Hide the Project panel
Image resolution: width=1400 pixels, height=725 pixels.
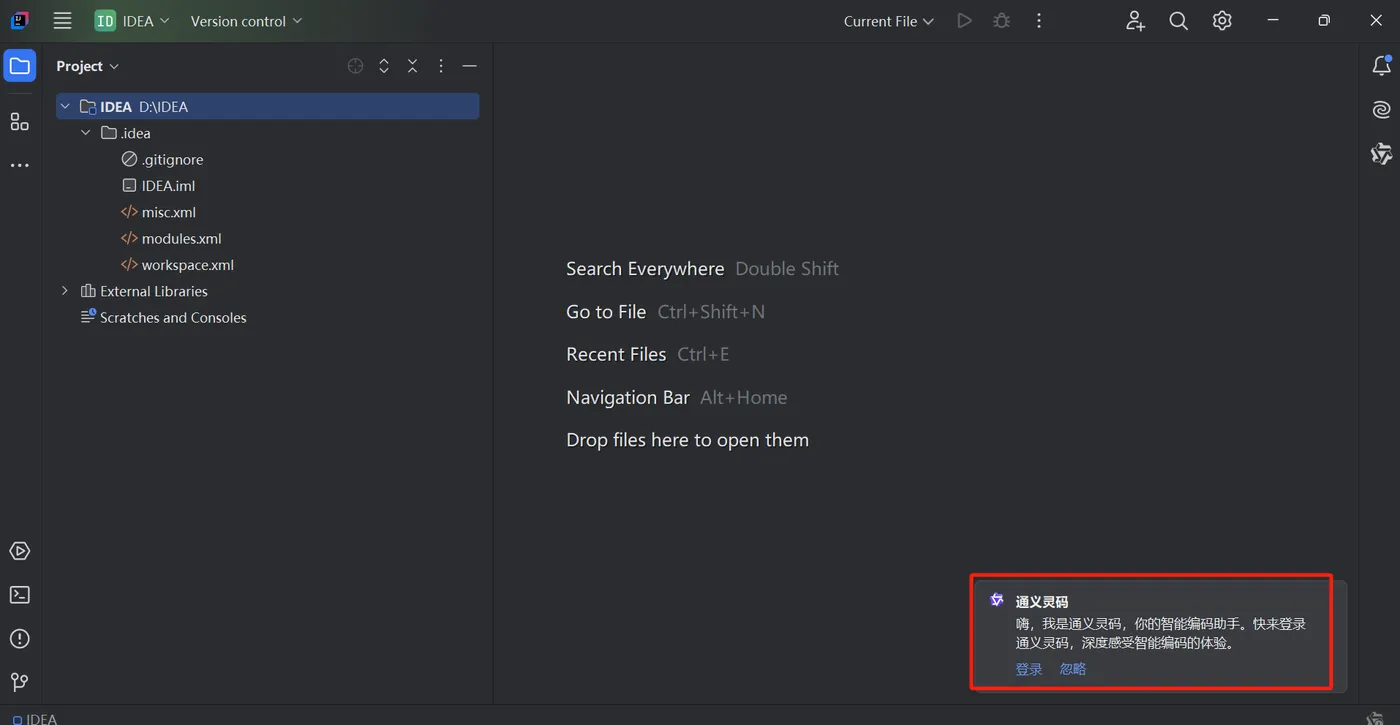pos(469,66)
